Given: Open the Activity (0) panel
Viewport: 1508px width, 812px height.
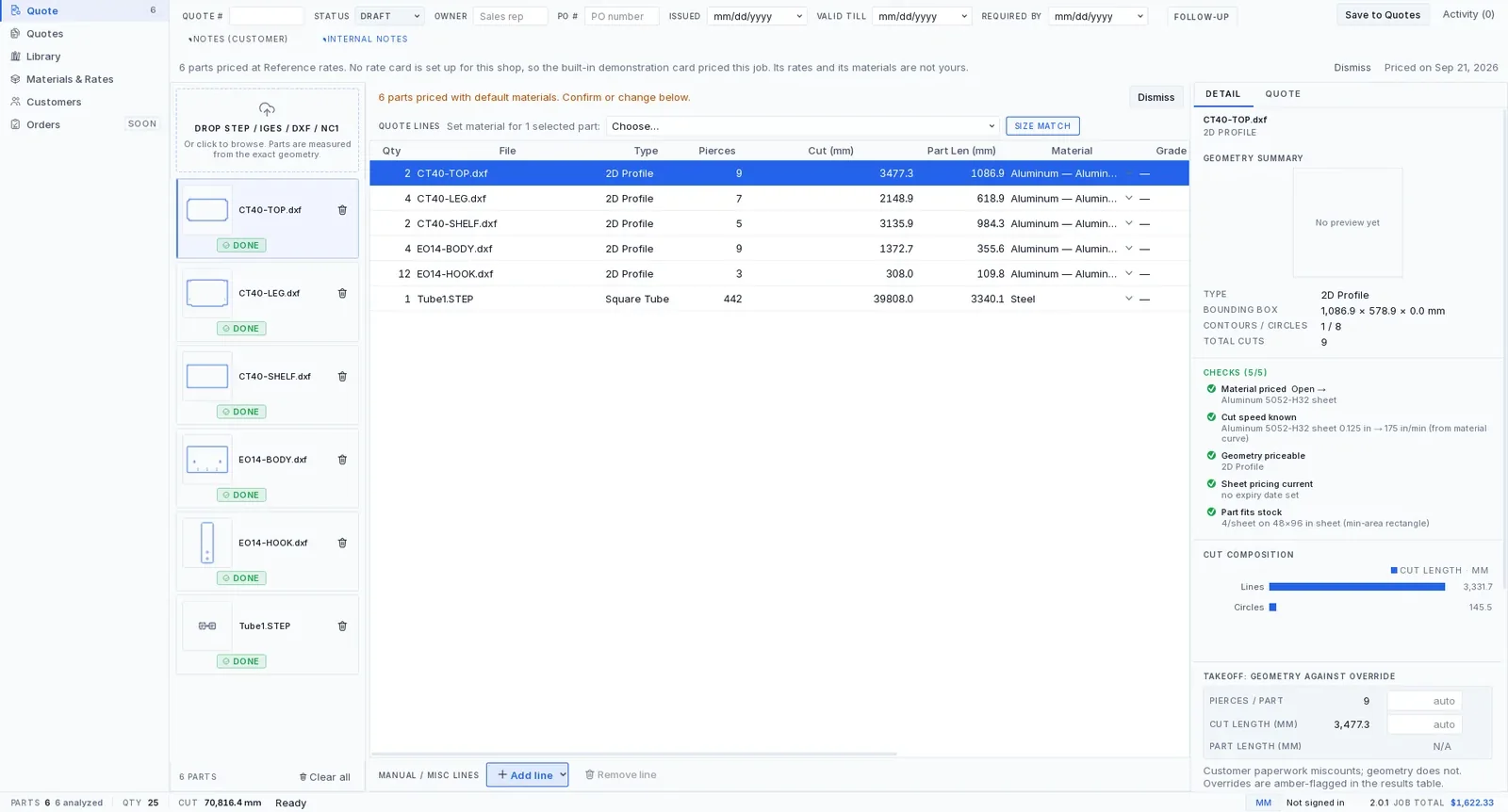Looking at the screenshot, I should click(x=1468, y=14).
